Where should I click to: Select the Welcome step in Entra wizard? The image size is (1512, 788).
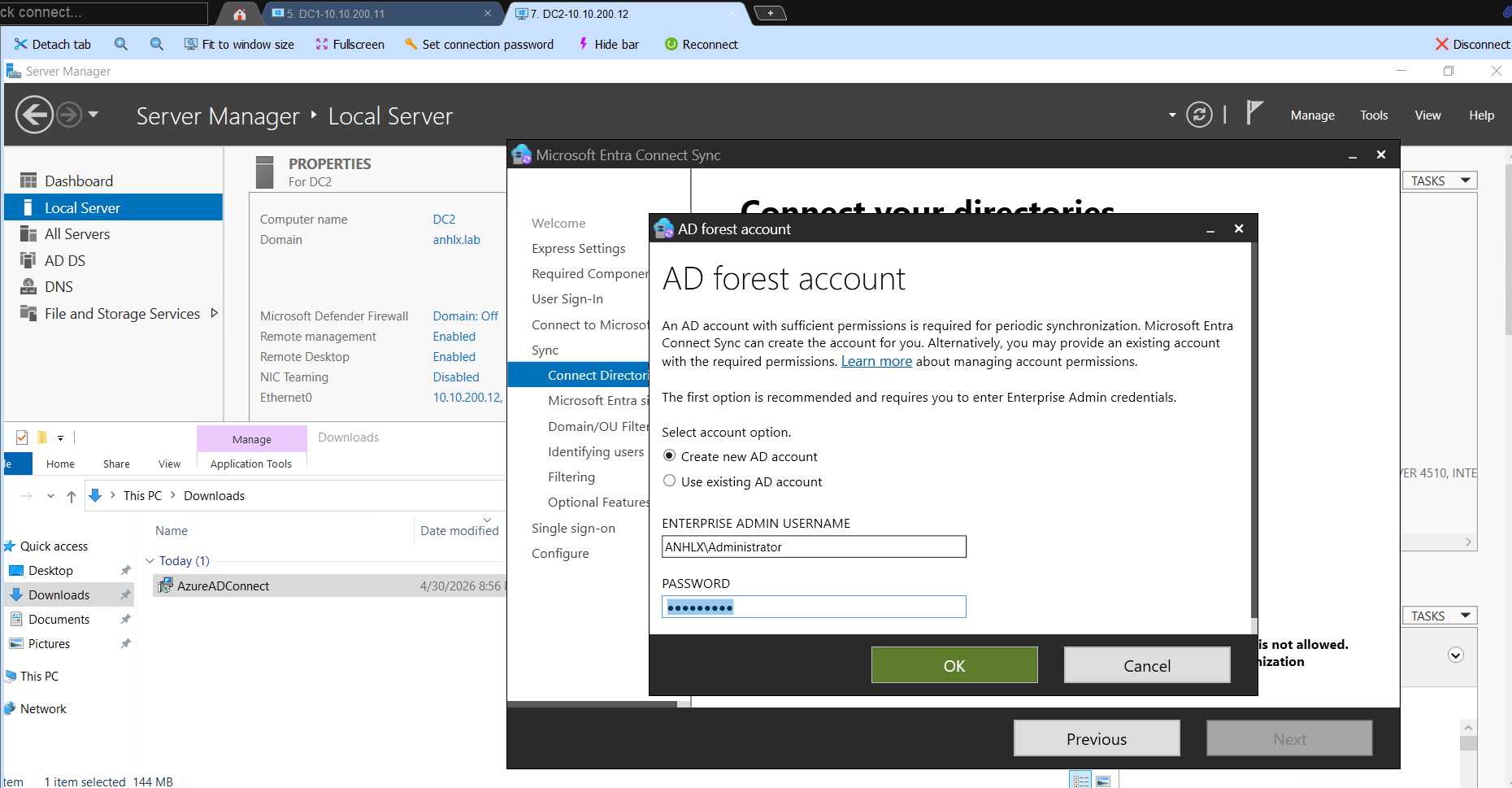(x=558, y=223)
